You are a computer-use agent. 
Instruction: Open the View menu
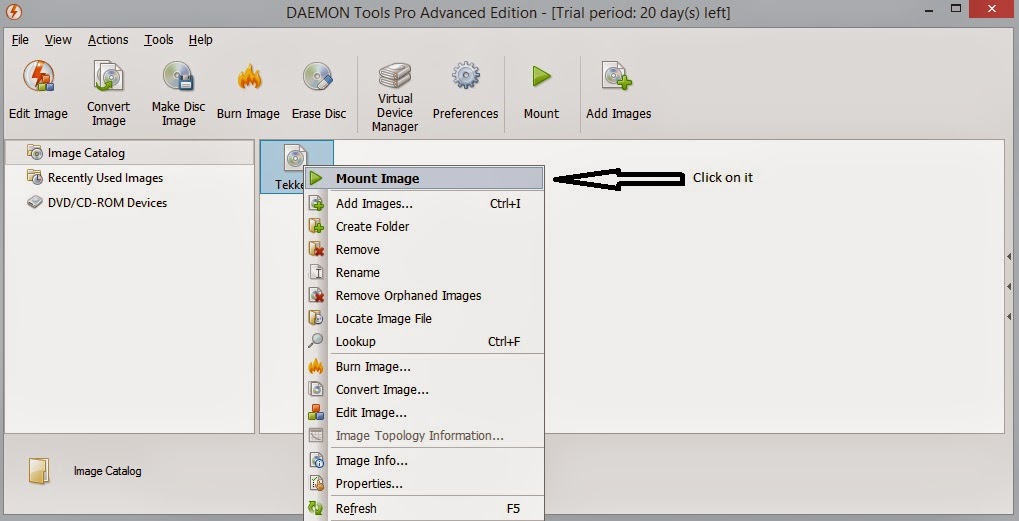(x=58, y=40)
